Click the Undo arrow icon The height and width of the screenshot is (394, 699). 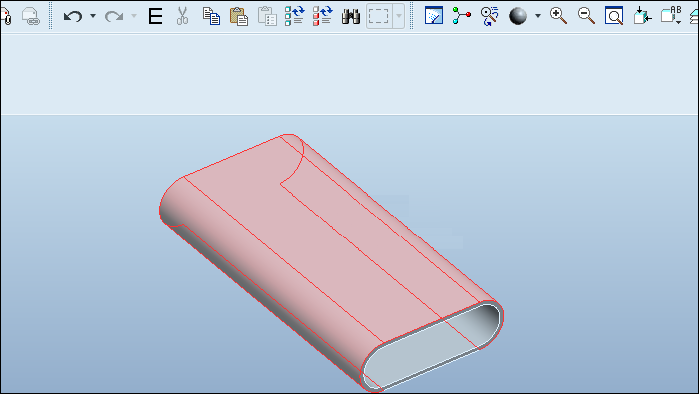click(73, 16)
